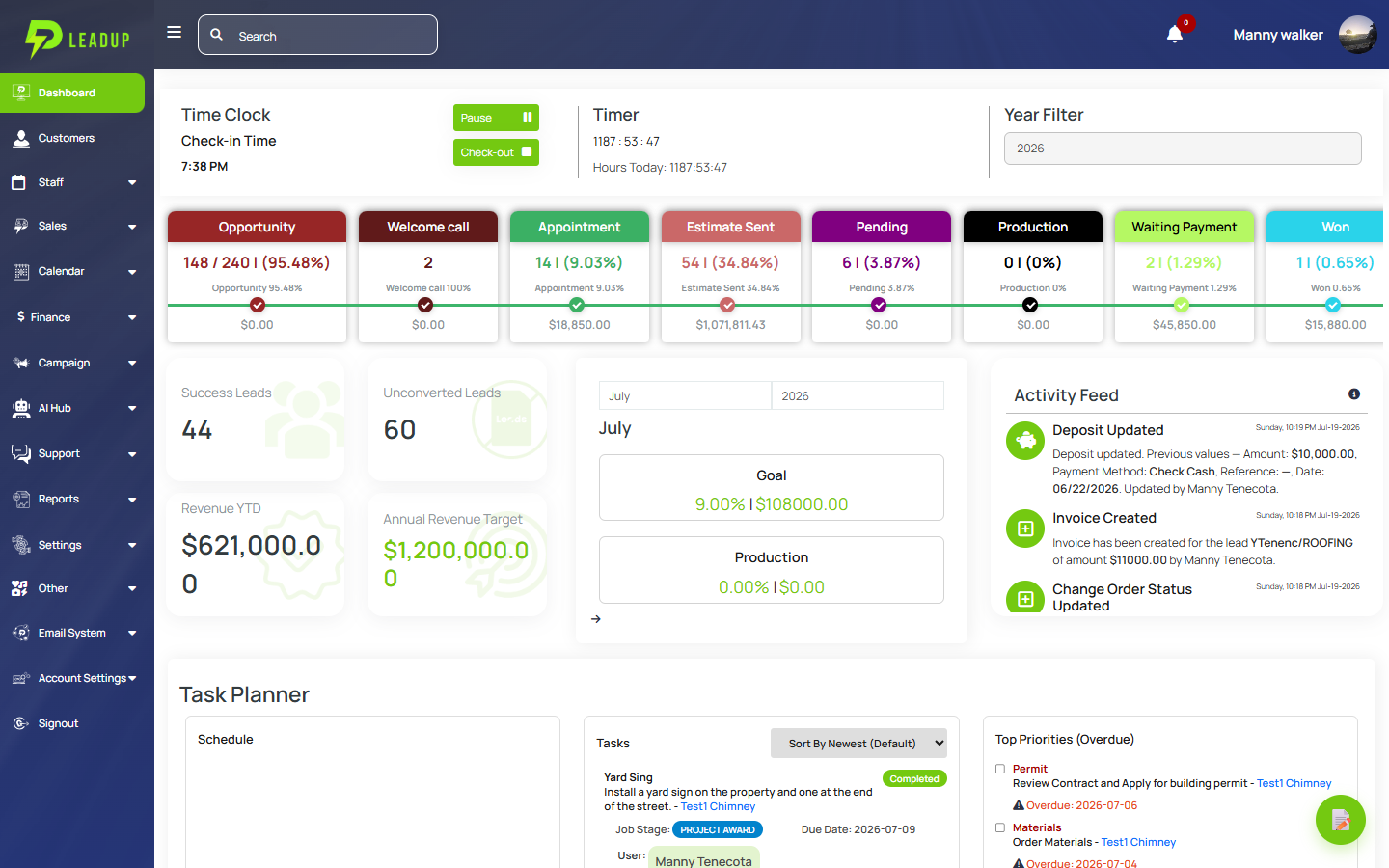The height and width of the screenshot is (868, 1389).
Task: Expand the Sales menu
Action: (73, 226)
